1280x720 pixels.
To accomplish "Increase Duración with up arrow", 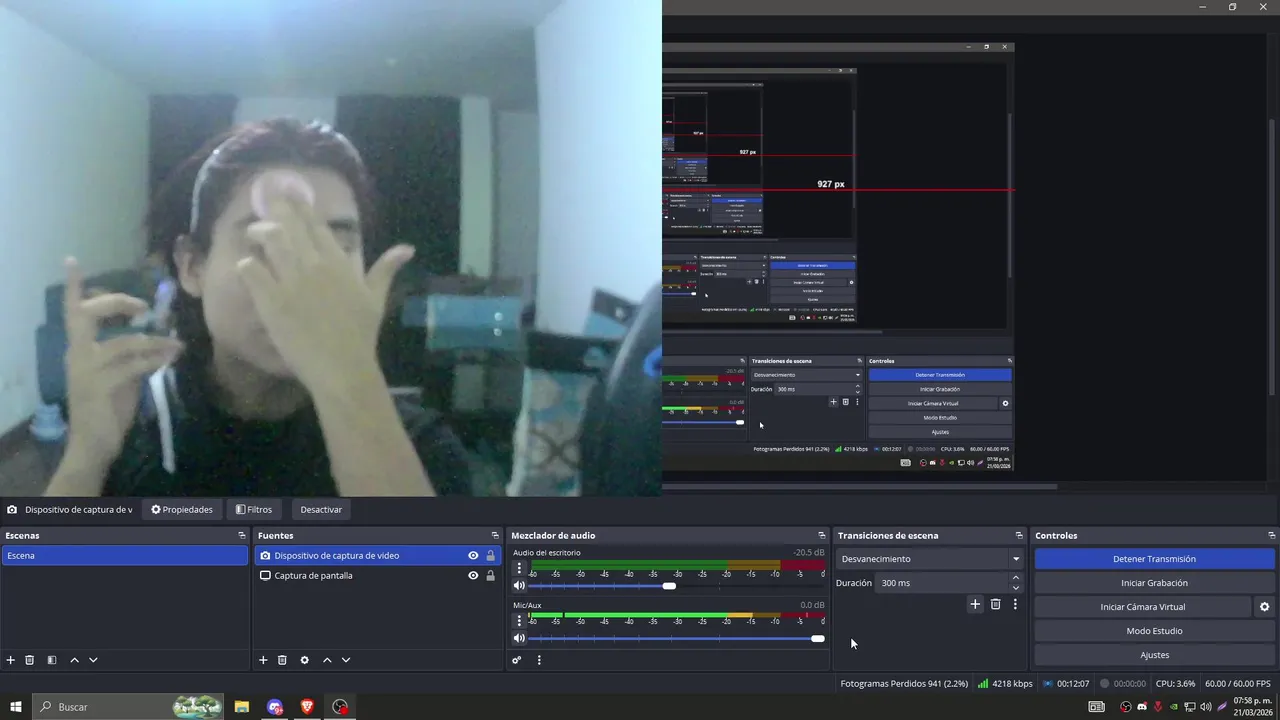I will pos(1016,578).
